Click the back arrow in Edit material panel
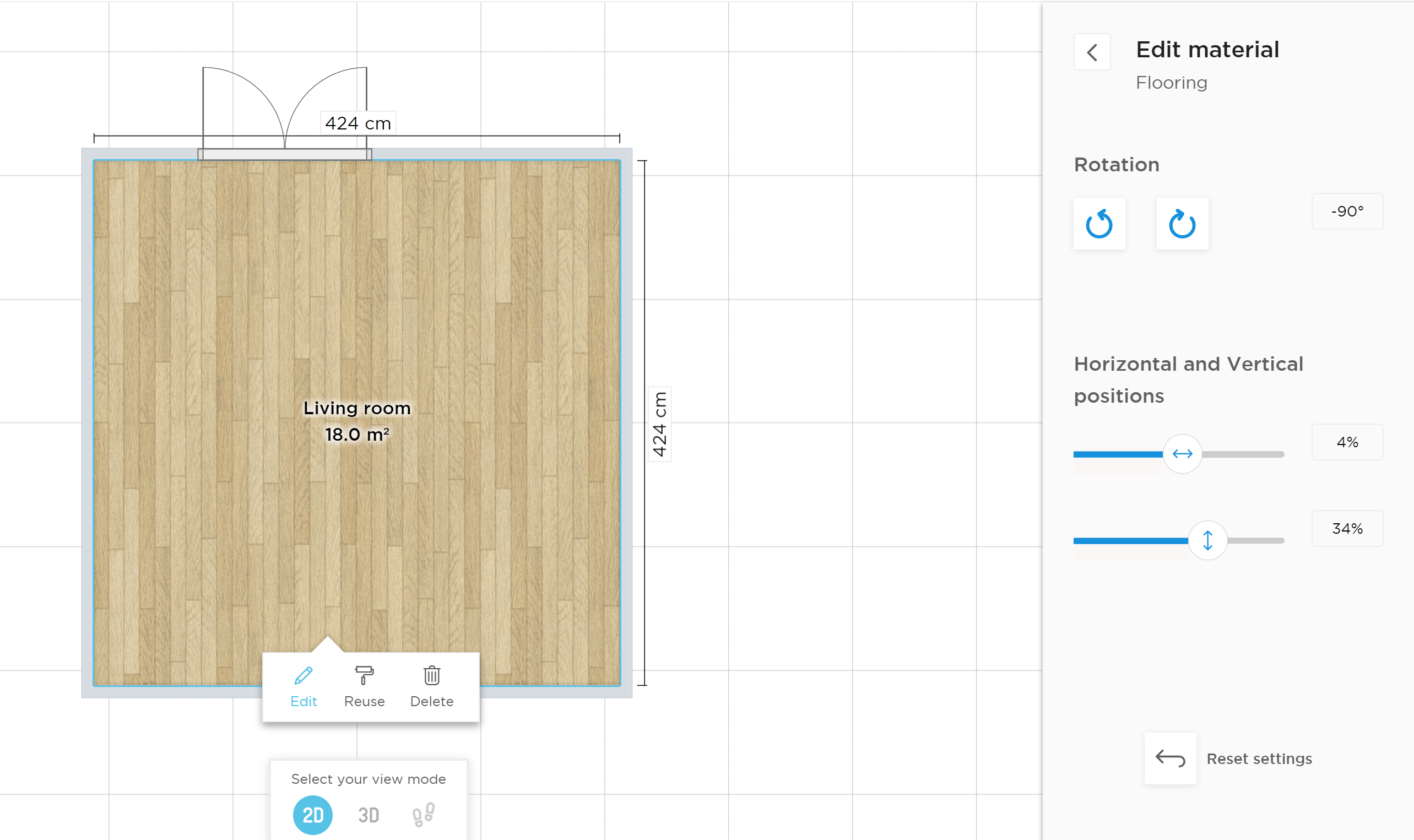Image resolution: width=1414 pixels, height=840 pixels. tap(1092, 52)
